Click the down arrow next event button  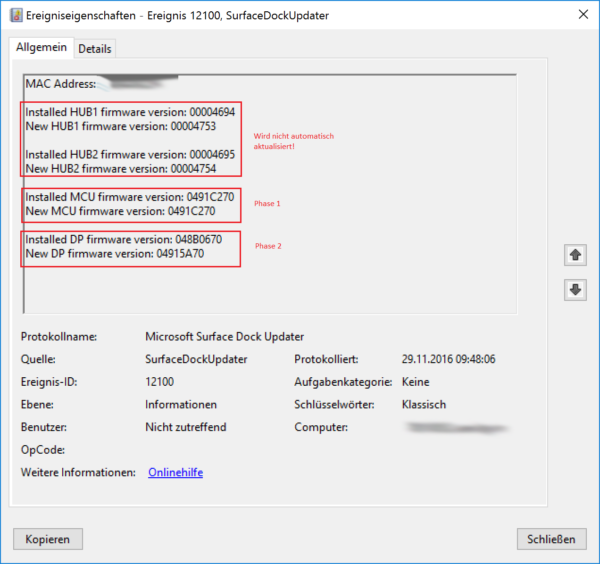[x=575, y=290]
